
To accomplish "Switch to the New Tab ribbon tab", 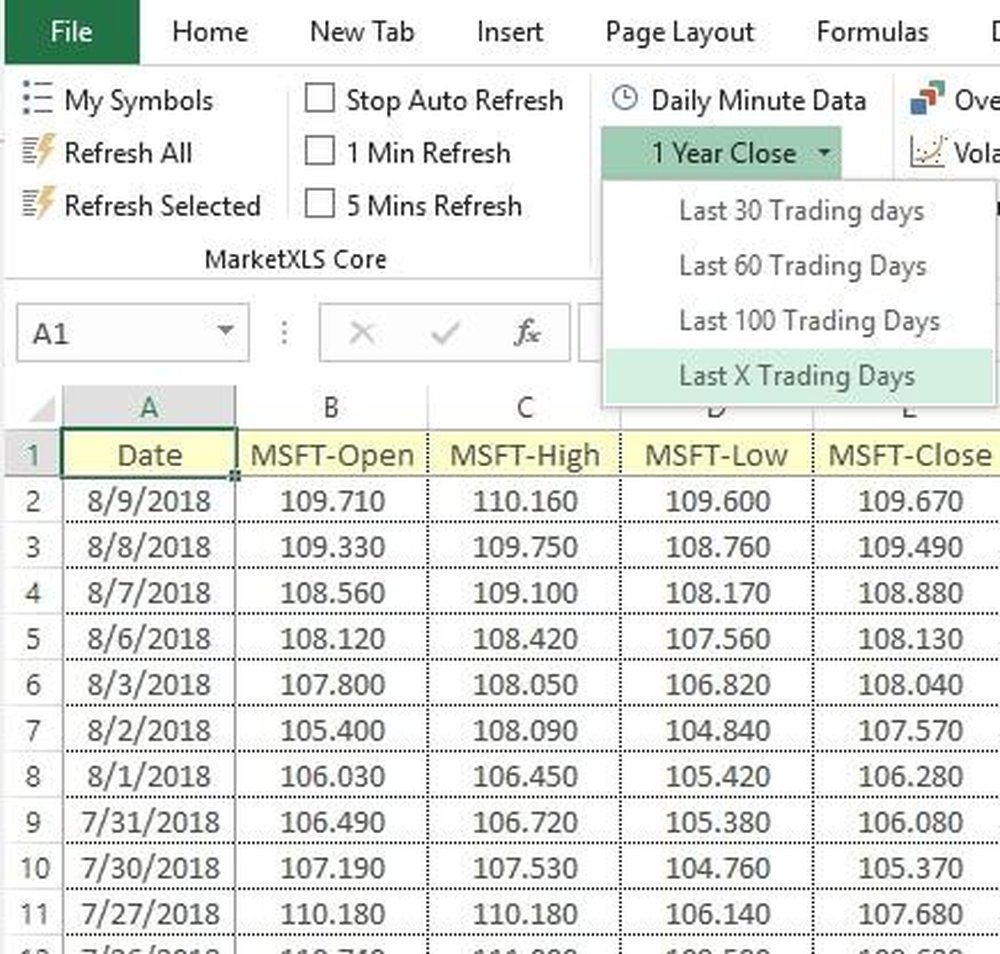I will point(362,32).
